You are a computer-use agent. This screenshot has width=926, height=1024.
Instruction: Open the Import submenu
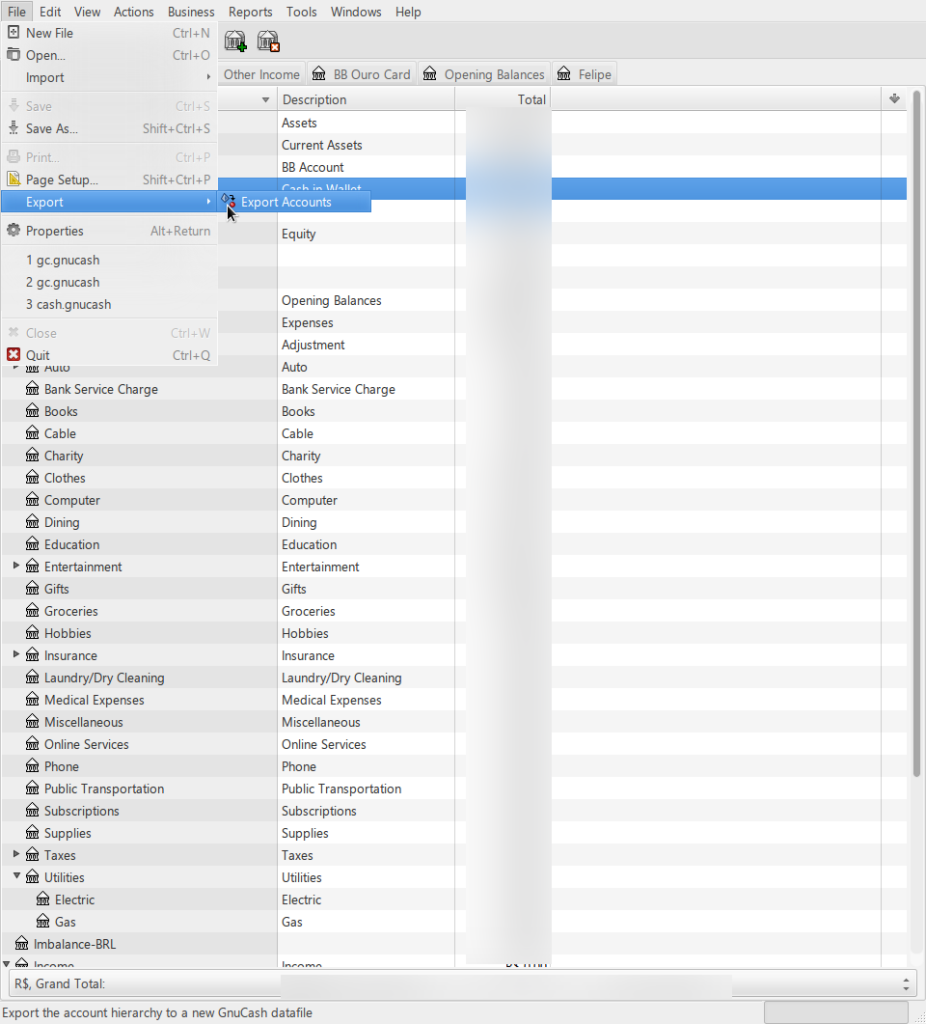coord(109,77)
